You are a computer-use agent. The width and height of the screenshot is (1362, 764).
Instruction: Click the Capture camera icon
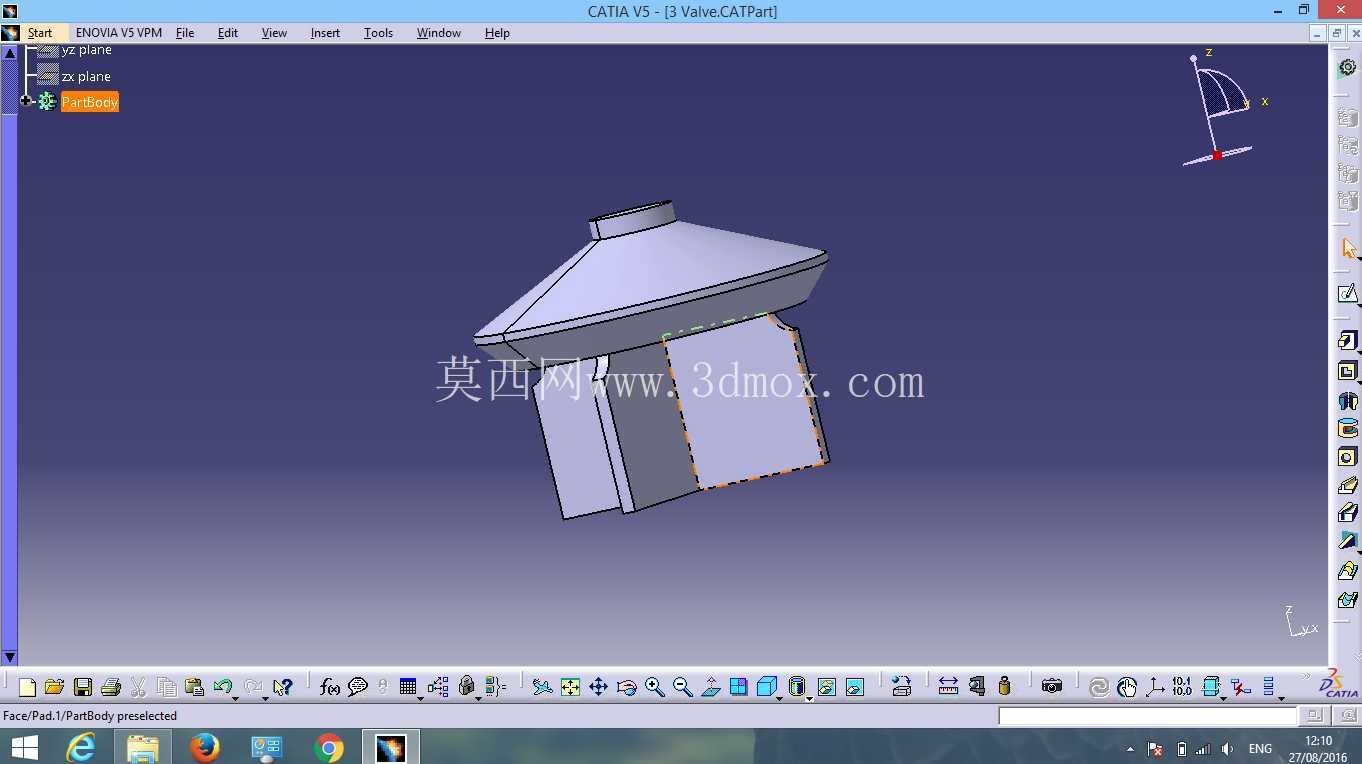pyautogui.click(x=1052, y=687)
